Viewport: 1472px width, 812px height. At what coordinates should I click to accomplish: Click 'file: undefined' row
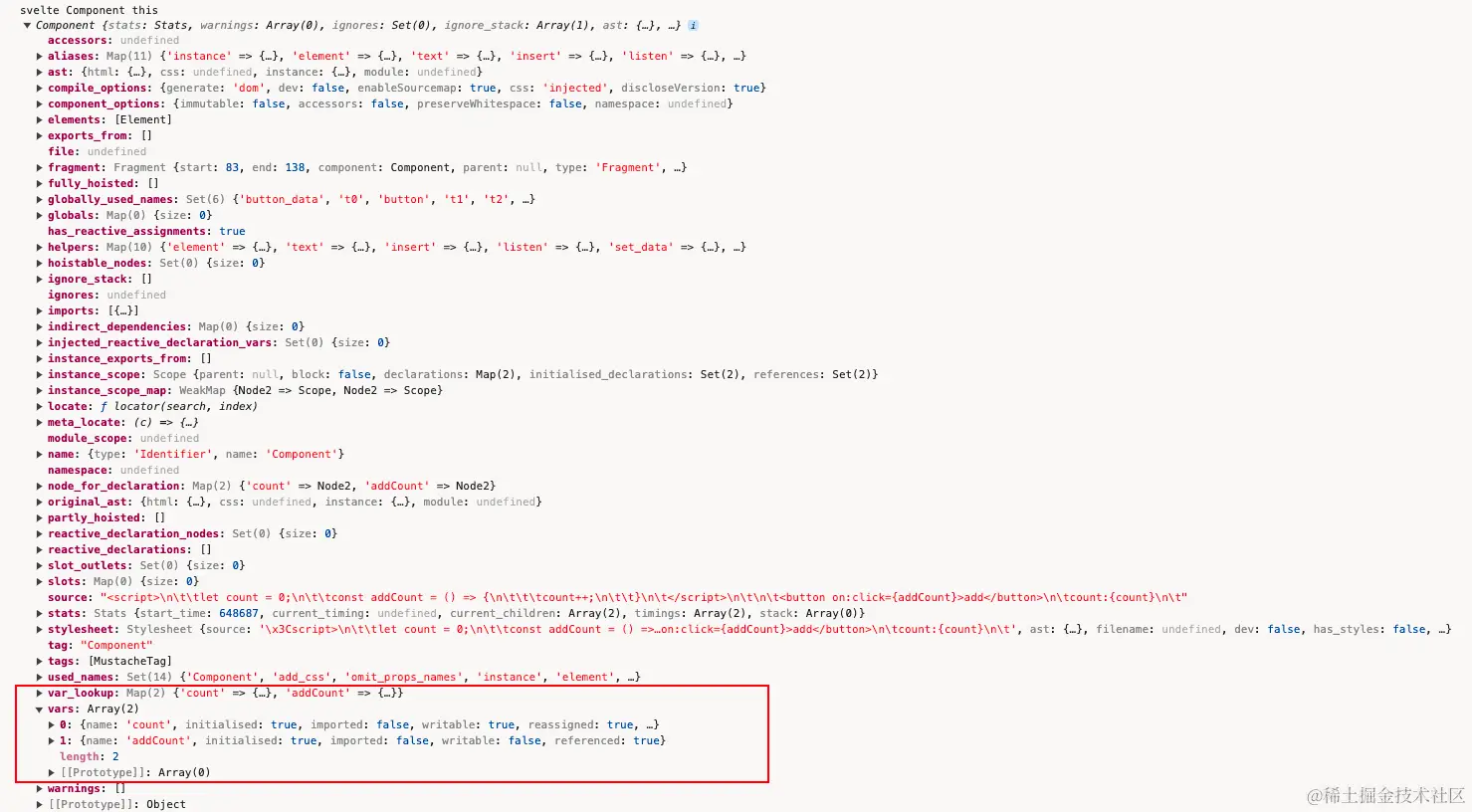pyautogui.click(x=97, y=152)
